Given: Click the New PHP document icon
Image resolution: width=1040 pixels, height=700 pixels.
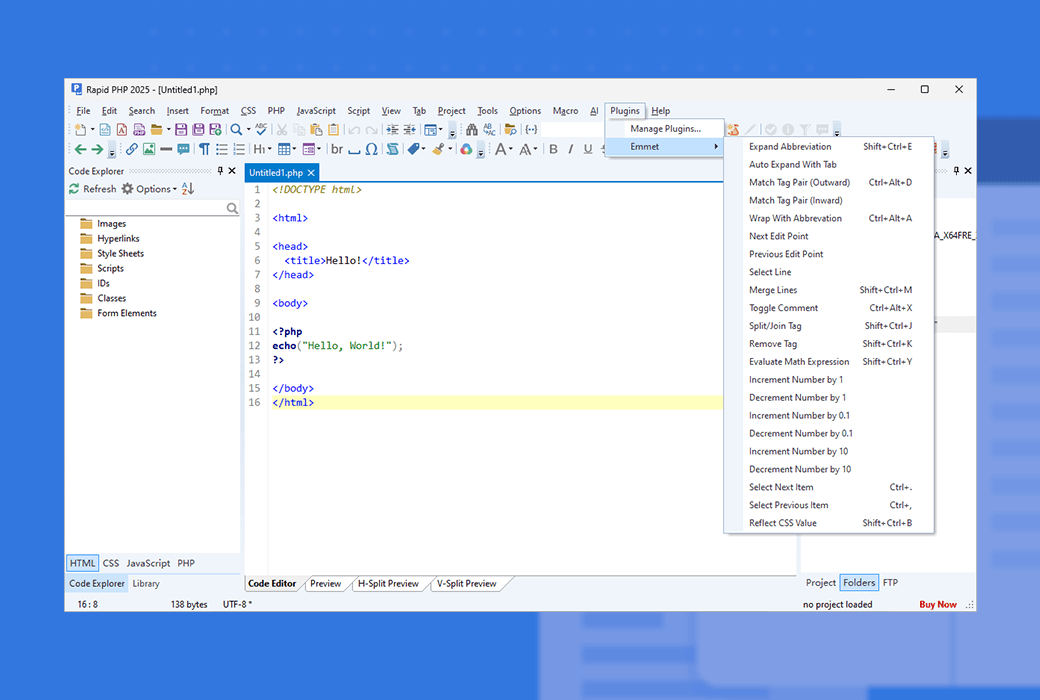Looking at the screenshot, I should tap(139, 129).
